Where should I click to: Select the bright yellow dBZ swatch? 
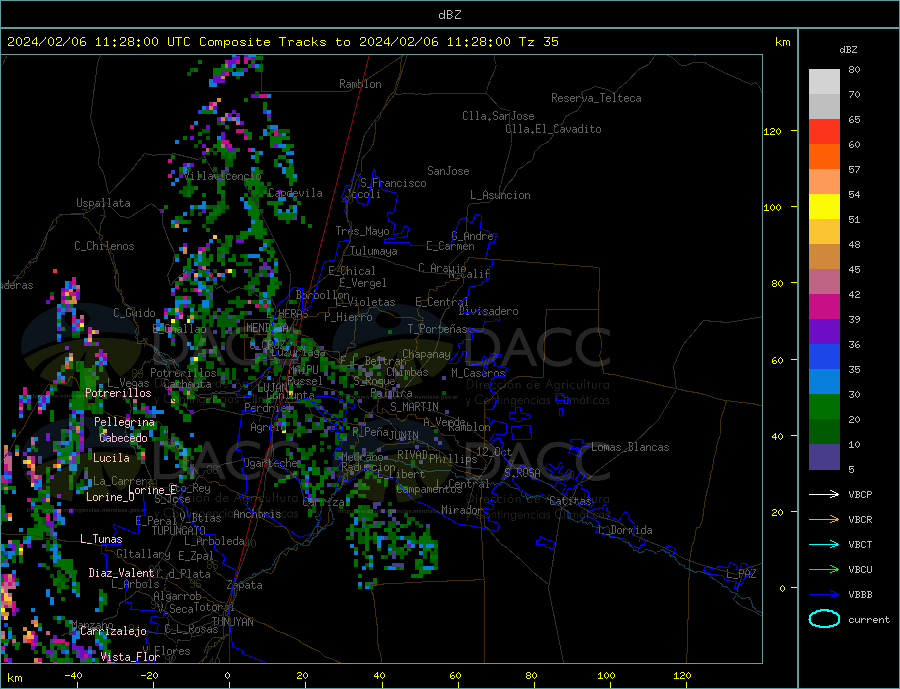[x=824, y=207]
